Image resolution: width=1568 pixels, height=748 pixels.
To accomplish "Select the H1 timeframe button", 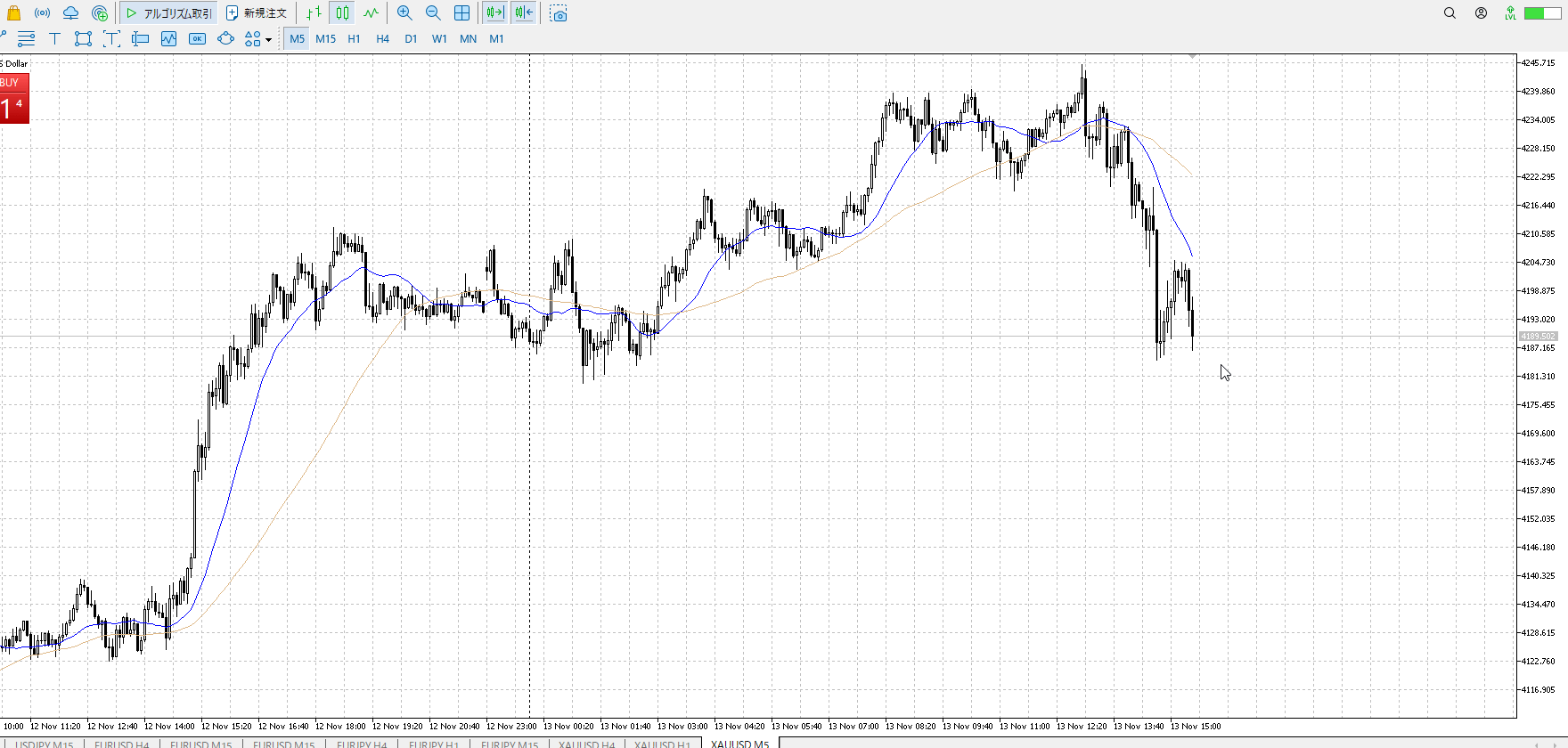I will pyautogui.click(x=354, y=38).
